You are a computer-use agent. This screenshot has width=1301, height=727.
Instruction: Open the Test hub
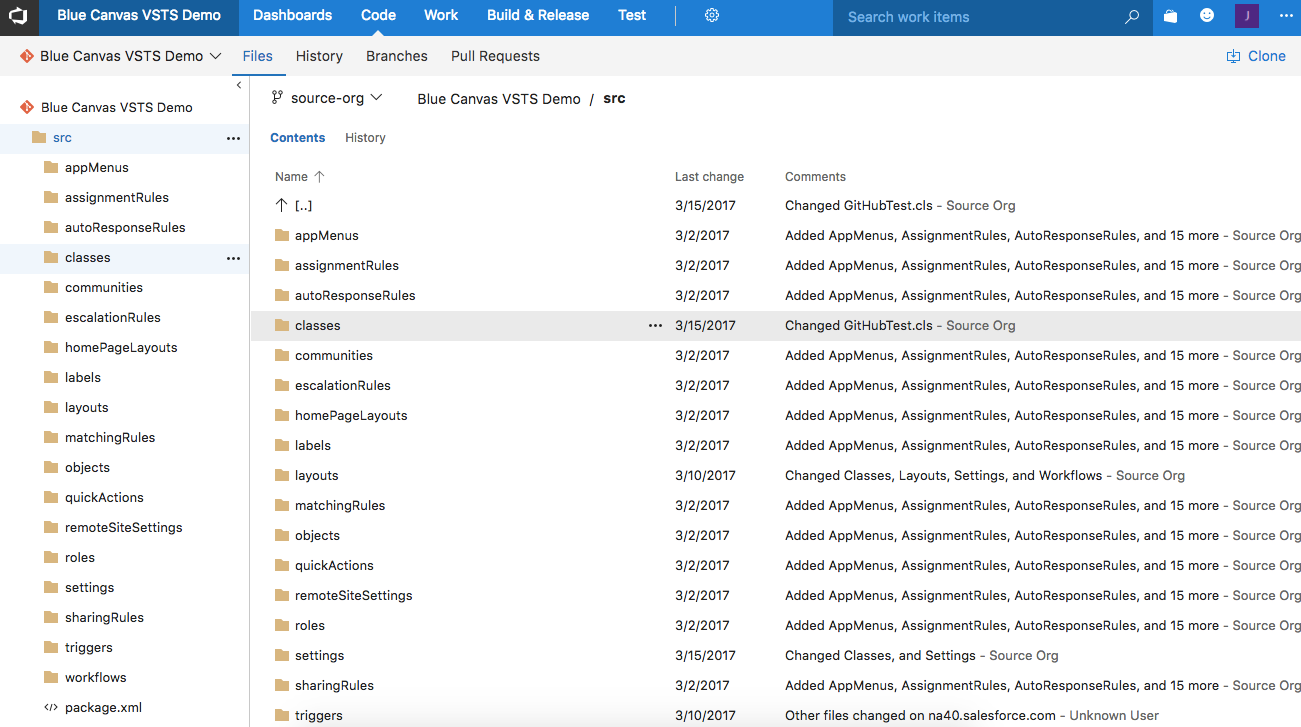632,16
